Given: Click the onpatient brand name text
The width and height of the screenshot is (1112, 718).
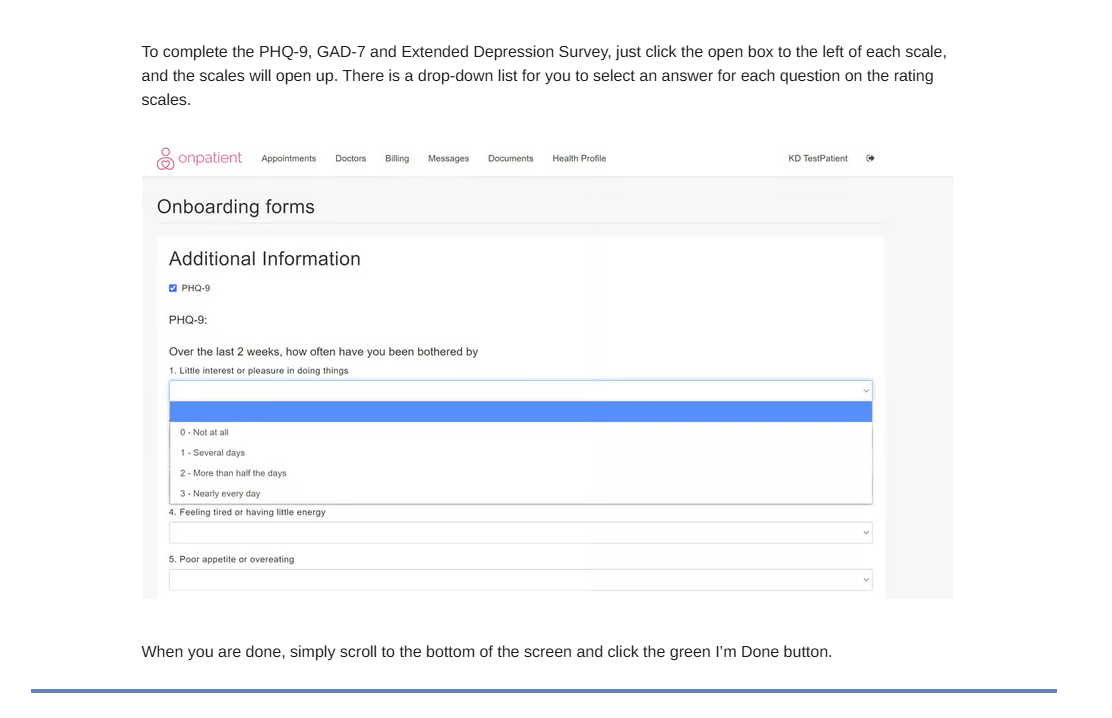Looking at the screenshot, I should 210,158.
